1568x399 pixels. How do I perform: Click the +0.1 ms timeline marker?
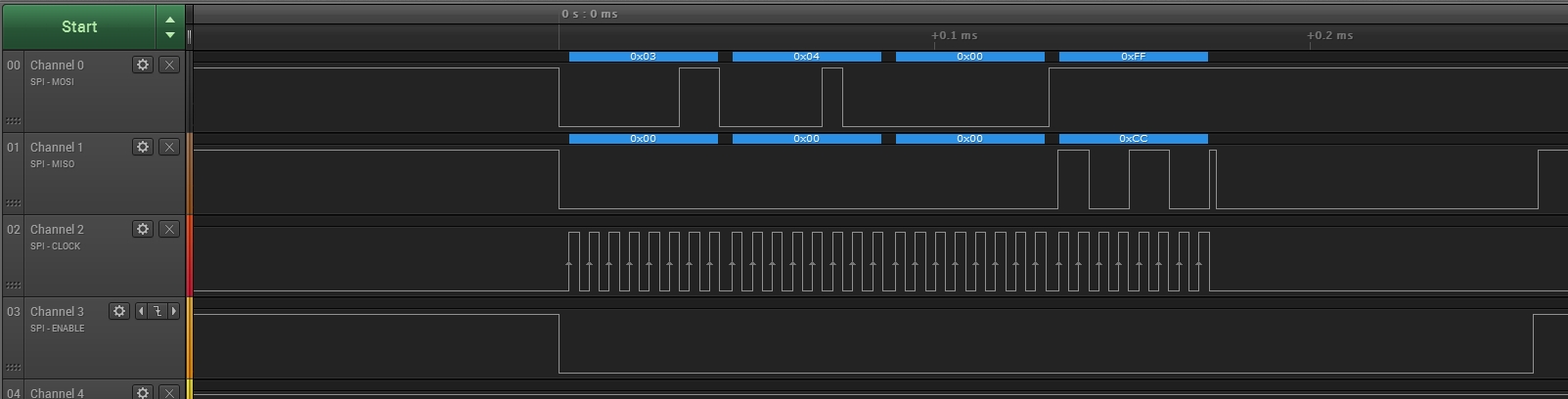[955, 35]
